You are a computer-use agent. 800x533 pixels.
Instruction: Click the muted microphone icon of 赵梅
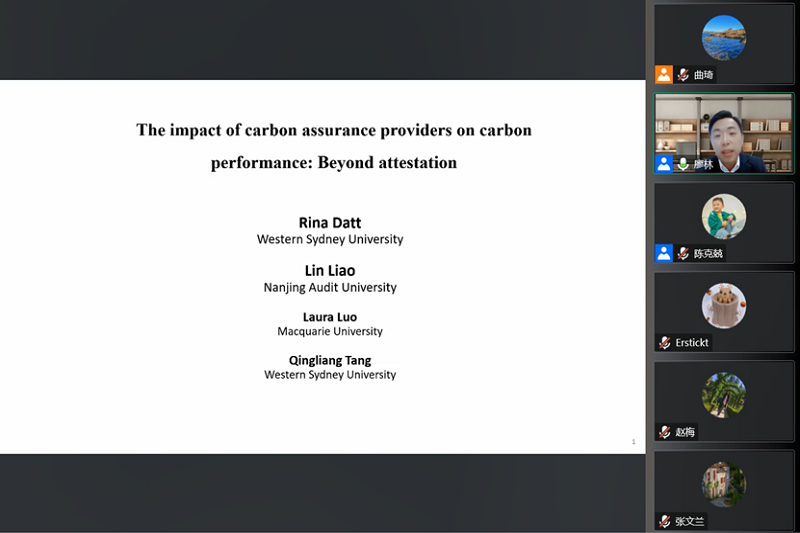[665, 432]
